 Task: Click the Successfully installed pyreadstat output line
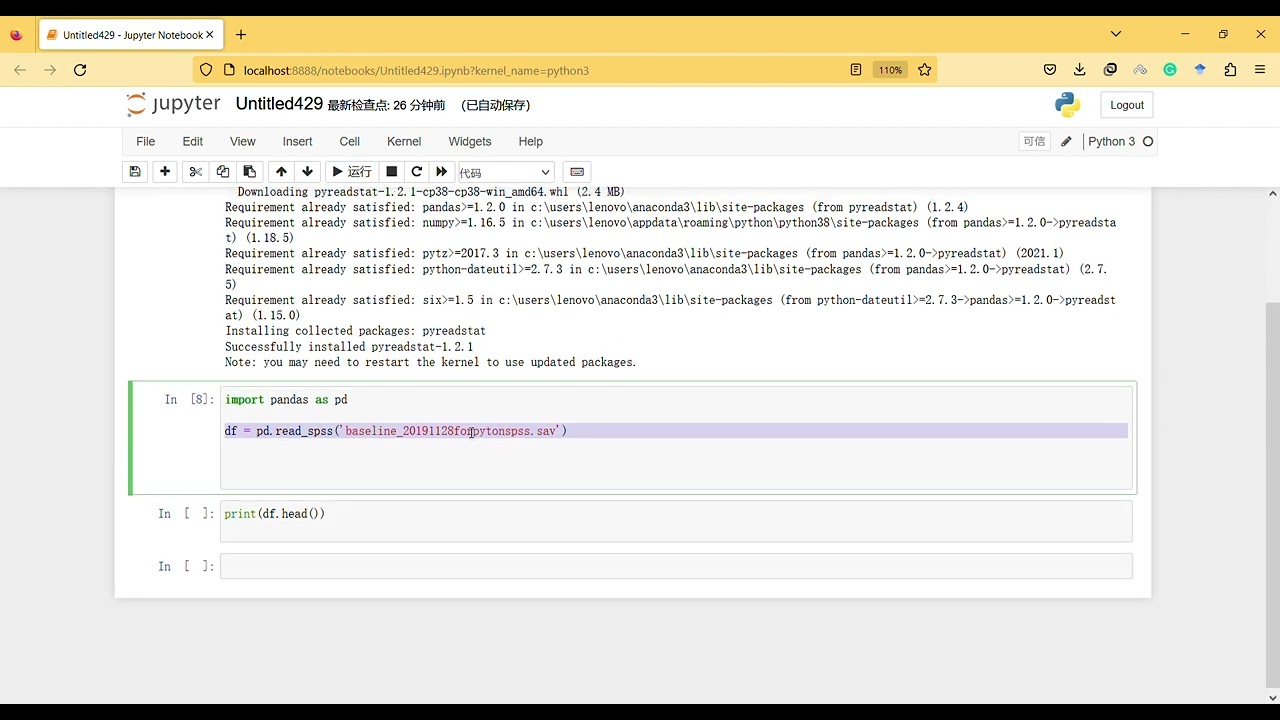pyautogui.click(x=349, y=346)
